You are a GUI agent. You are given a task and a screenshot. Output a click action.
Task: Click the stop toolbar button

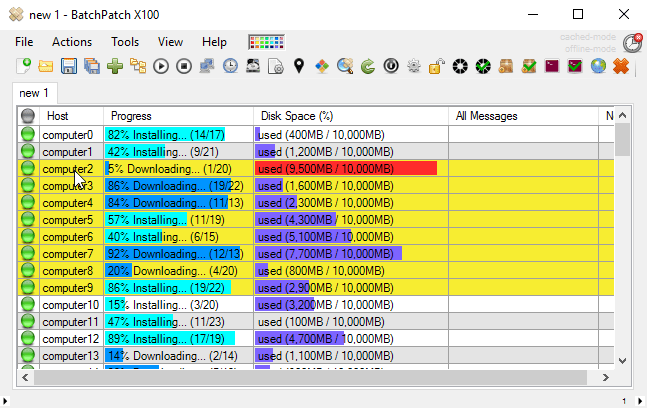(184, 66)
